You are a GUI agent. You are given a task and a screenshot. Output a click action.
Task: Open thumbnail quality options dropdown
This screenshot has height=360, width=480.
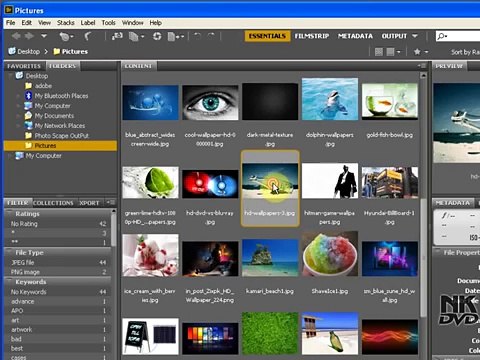394,52
